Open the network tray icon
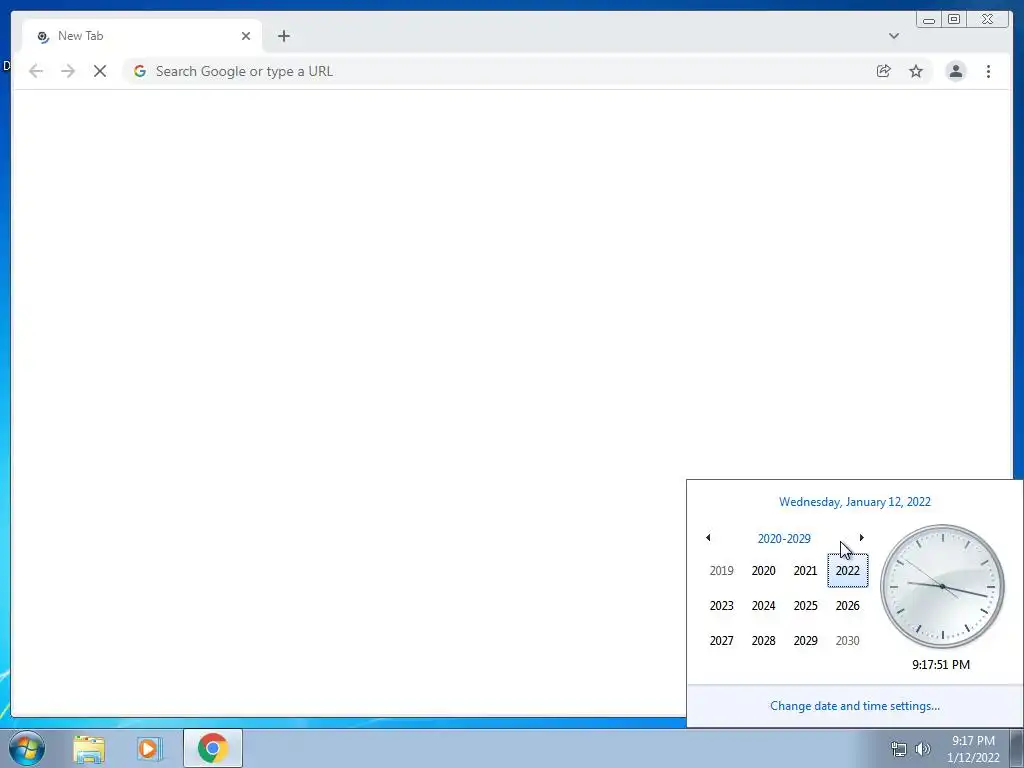 tap(899, 749)
